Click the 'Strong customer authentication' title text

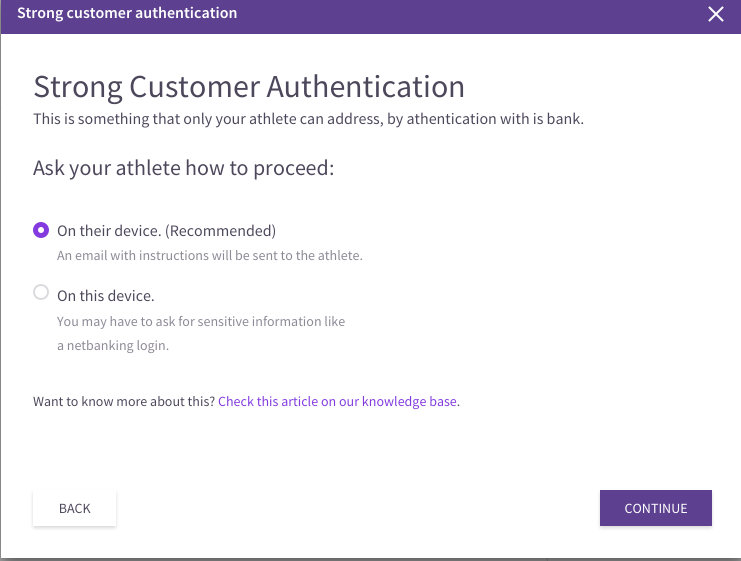(127, 13)
